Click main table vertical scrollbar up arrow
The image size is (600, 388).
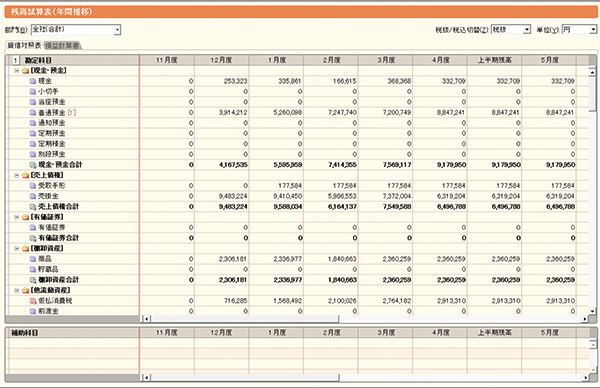tap(592, 72)
